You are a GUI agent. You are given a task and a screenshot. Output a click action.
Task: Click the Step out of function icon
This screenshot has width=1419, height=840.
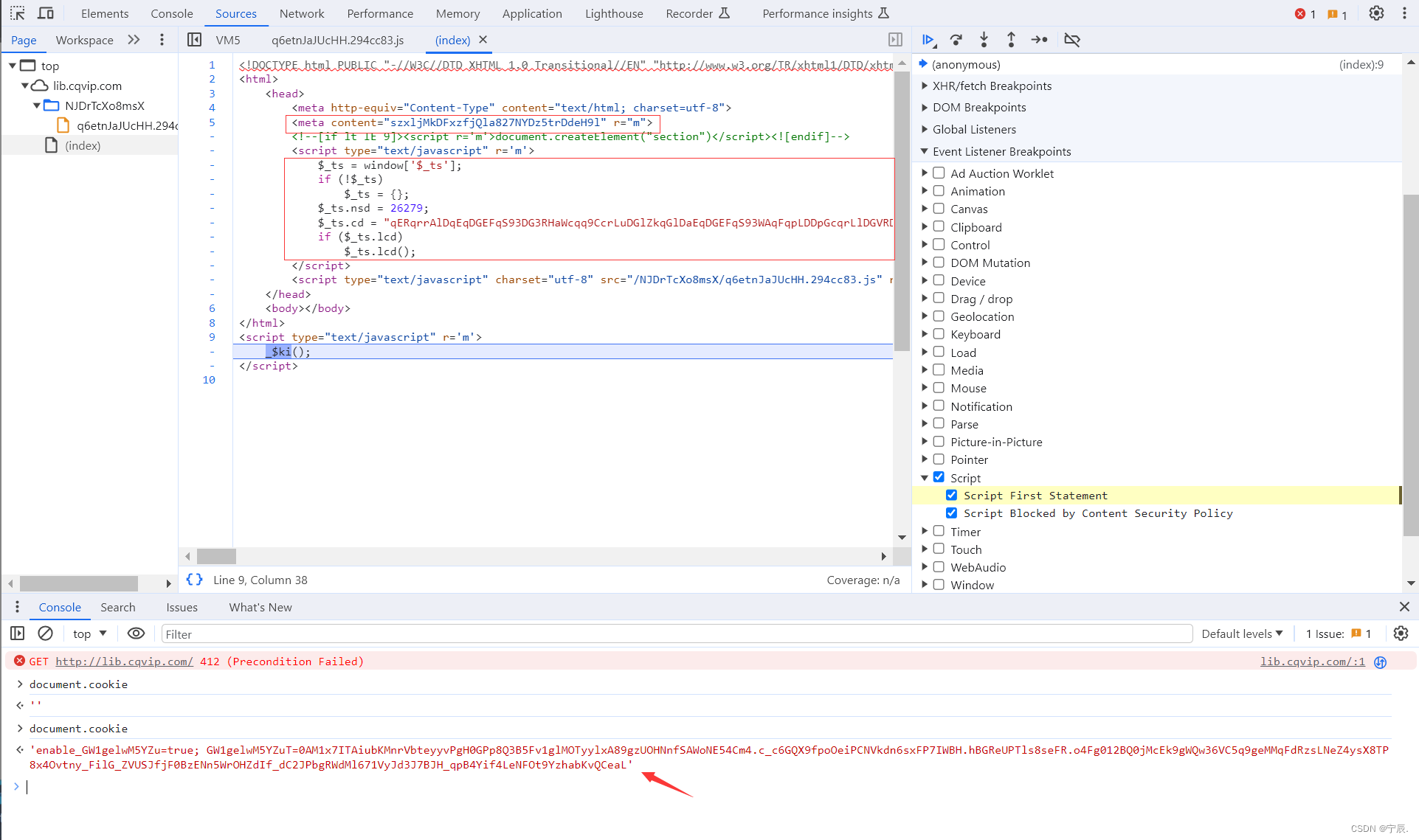1011,40
